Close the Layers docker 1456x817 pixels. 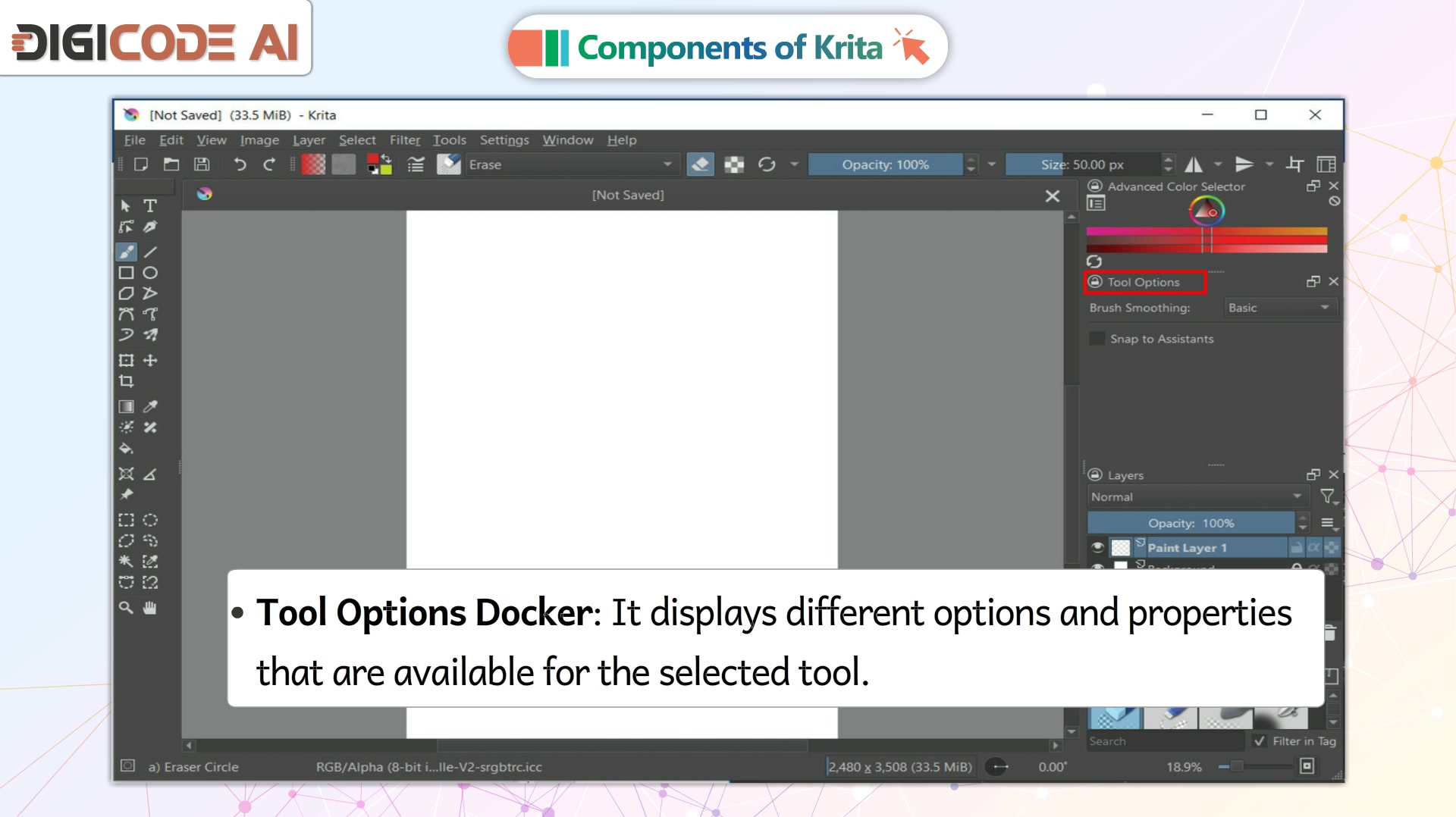pyautogui.click(x=1334, y=474)
